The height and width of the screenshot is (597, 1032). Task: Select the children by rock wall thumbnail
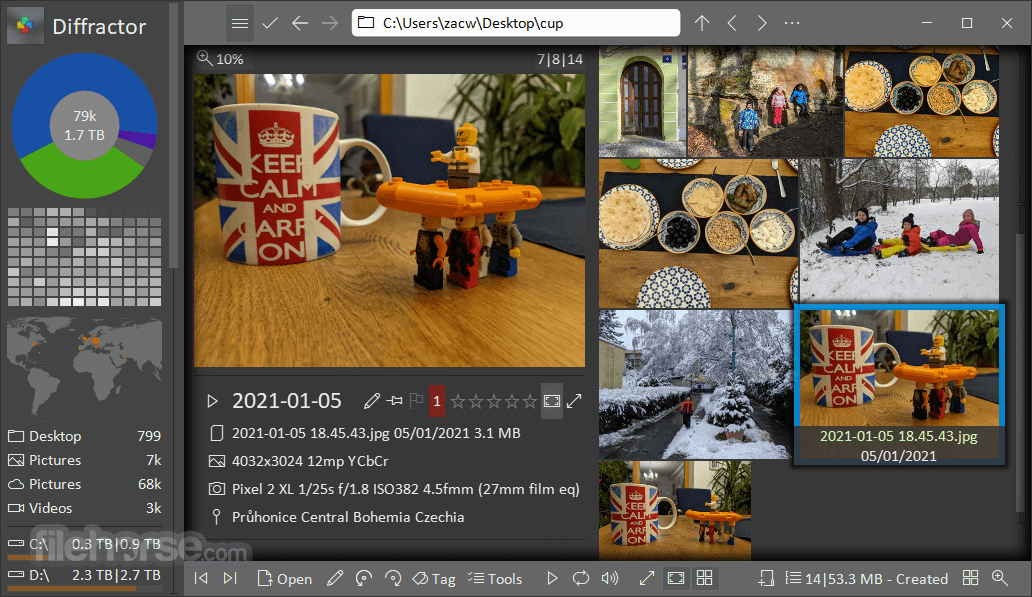tap(765, 101)
